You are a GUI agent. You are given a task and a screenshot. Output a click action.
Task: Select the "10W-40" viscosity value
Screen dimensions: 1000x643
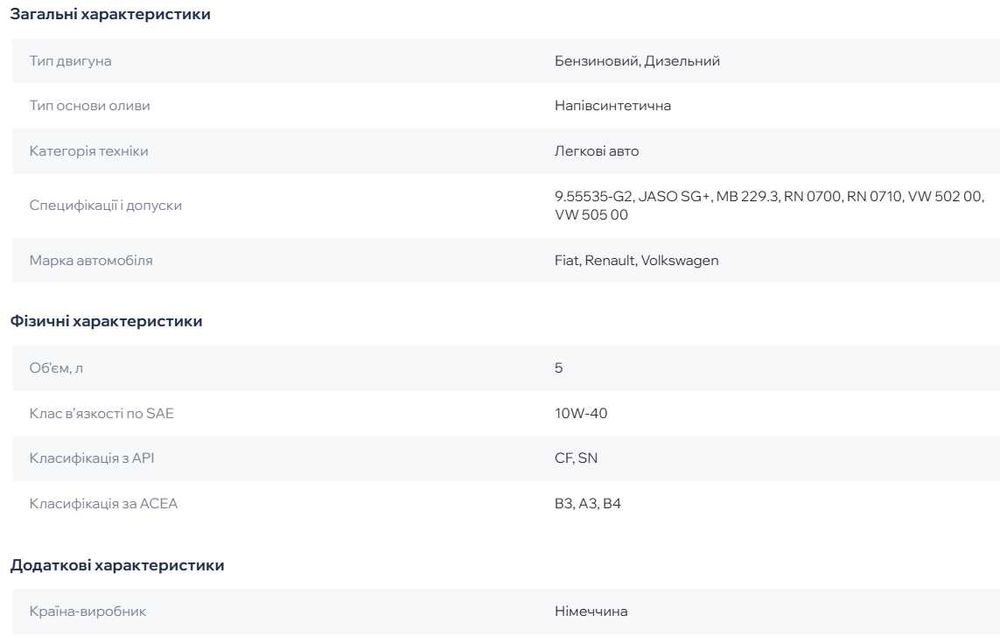[x=580, y=413]
